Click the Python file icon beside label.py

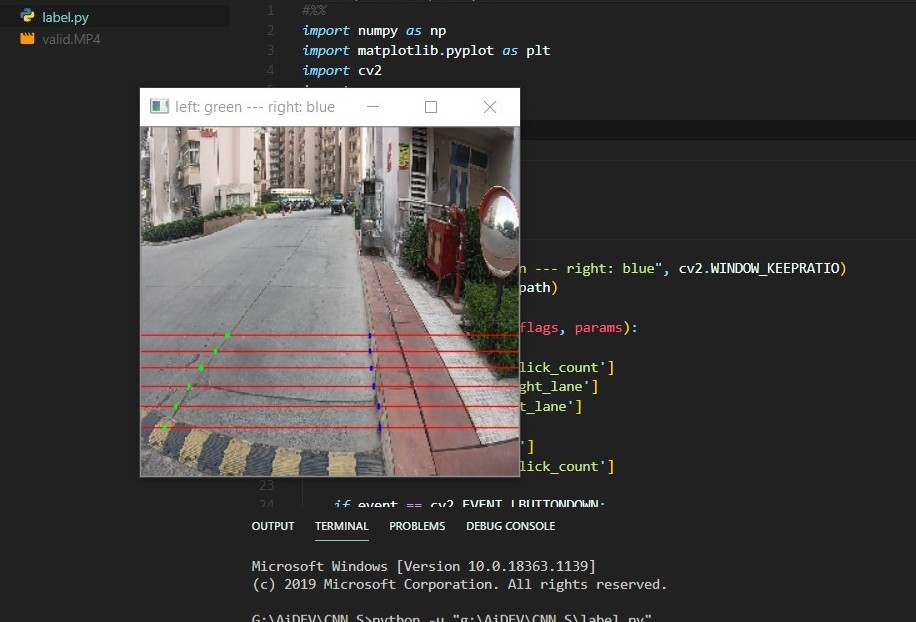click(27, 16)
